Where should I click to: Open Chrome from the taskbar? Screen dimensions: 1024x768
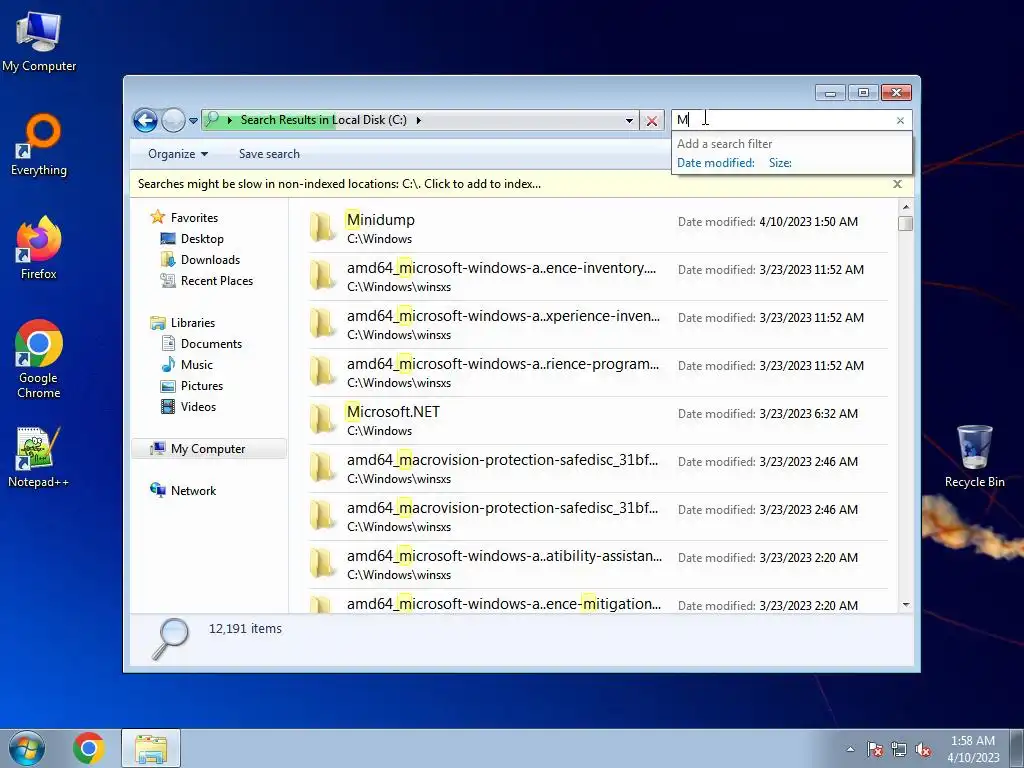point(89,748)
